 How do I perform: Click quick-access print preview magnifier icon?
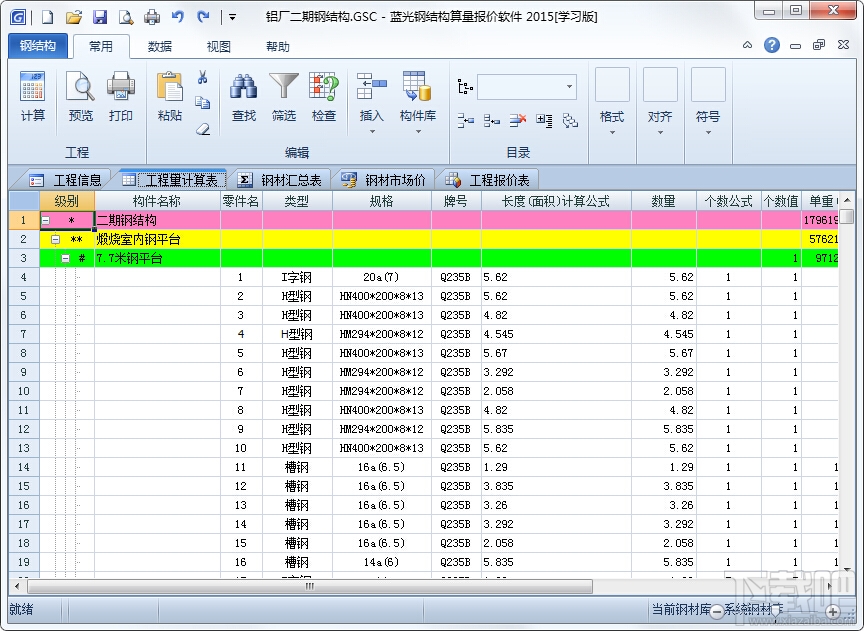click(x=126, y=17)
